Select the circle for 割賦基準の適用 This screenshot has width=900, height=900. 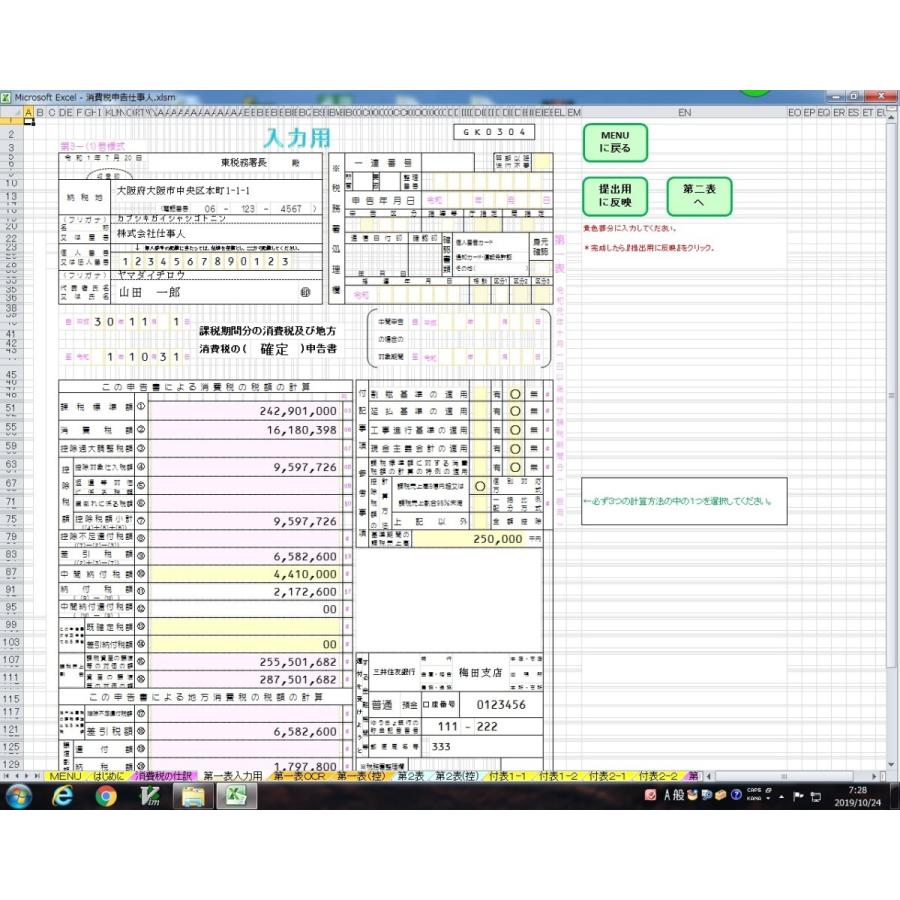pos(516,395)
